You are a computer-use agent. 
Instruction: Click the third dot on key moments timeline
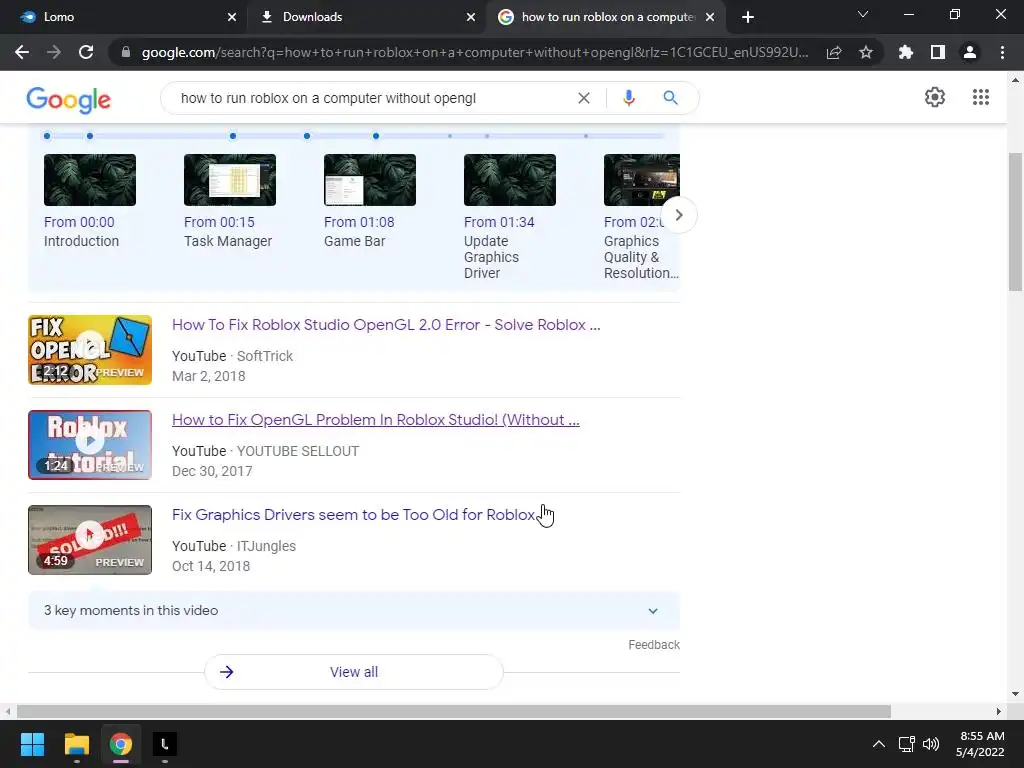click(x=233, y=136)
